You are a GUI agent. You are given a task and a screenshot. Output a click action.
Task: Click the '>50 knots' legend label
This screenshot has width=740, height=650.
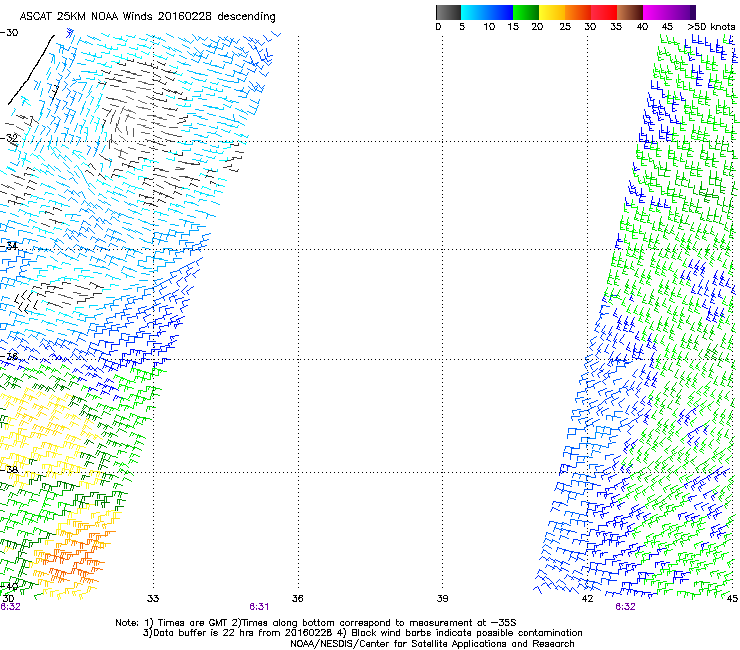click(711, 27)
